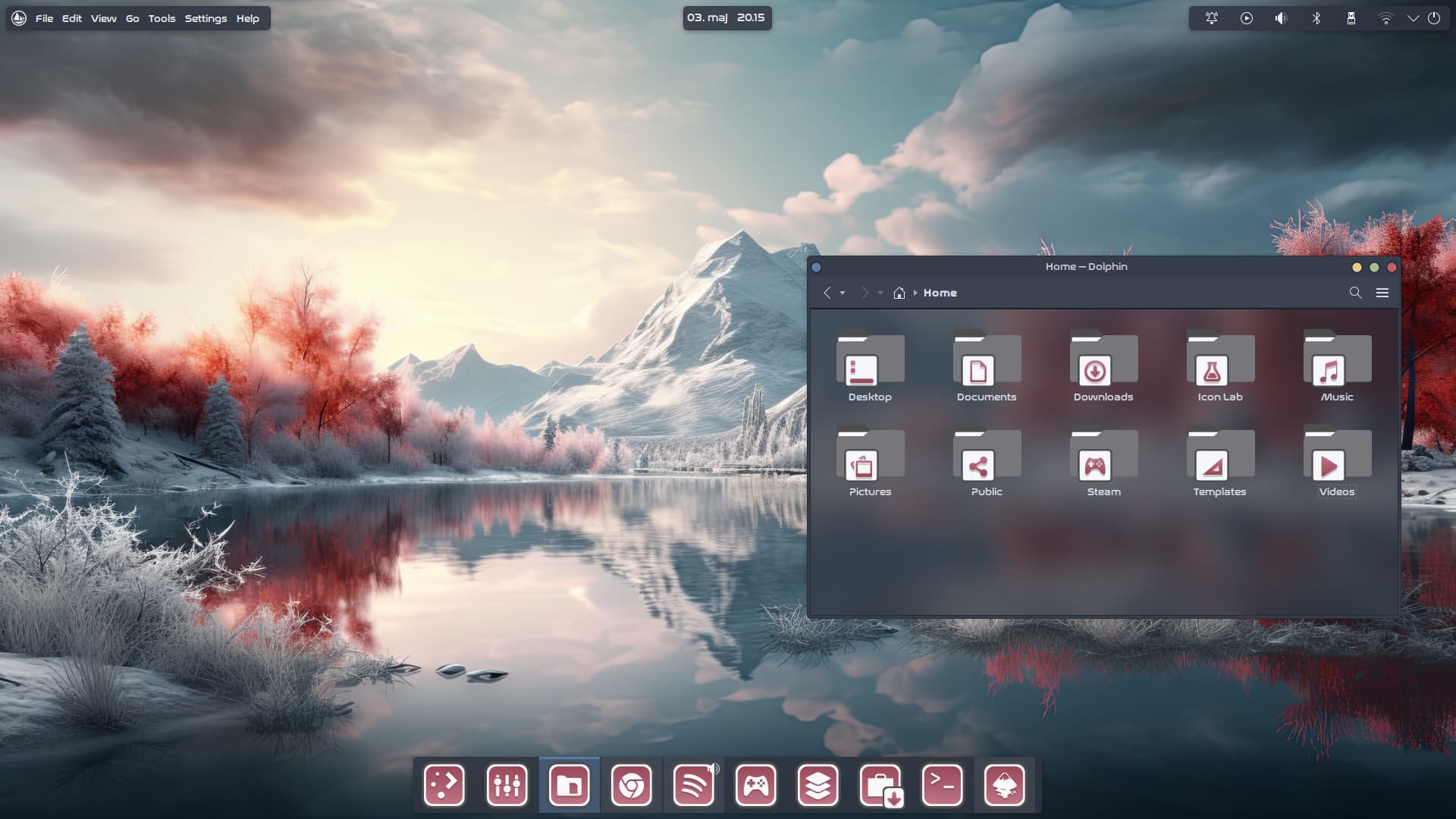Open the Steam folder
This screenshot has height=819, width=1456.
[1103, 462]
